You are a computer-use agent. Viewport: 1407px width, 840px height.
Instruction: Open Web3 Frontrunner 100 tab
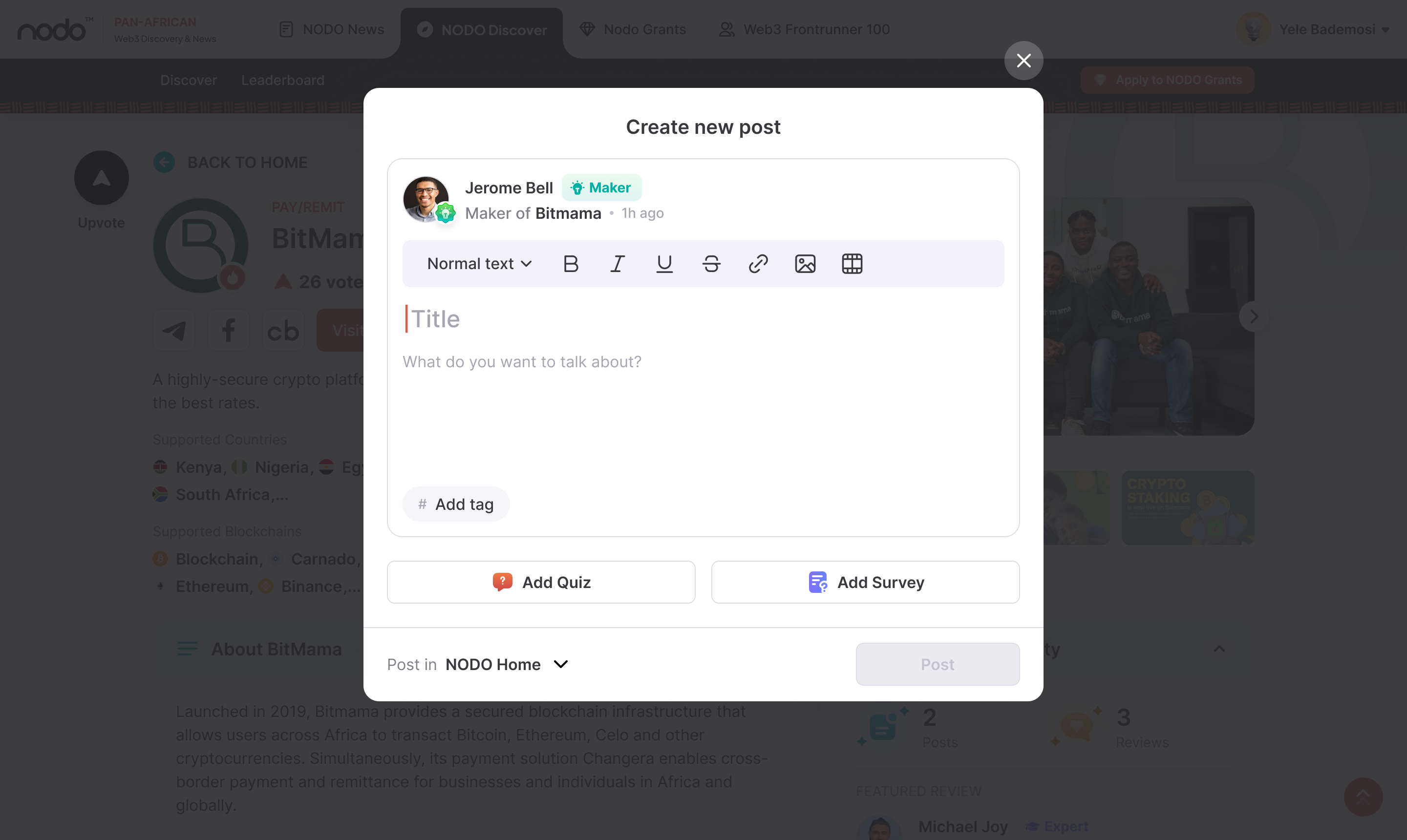coord(805,29)
